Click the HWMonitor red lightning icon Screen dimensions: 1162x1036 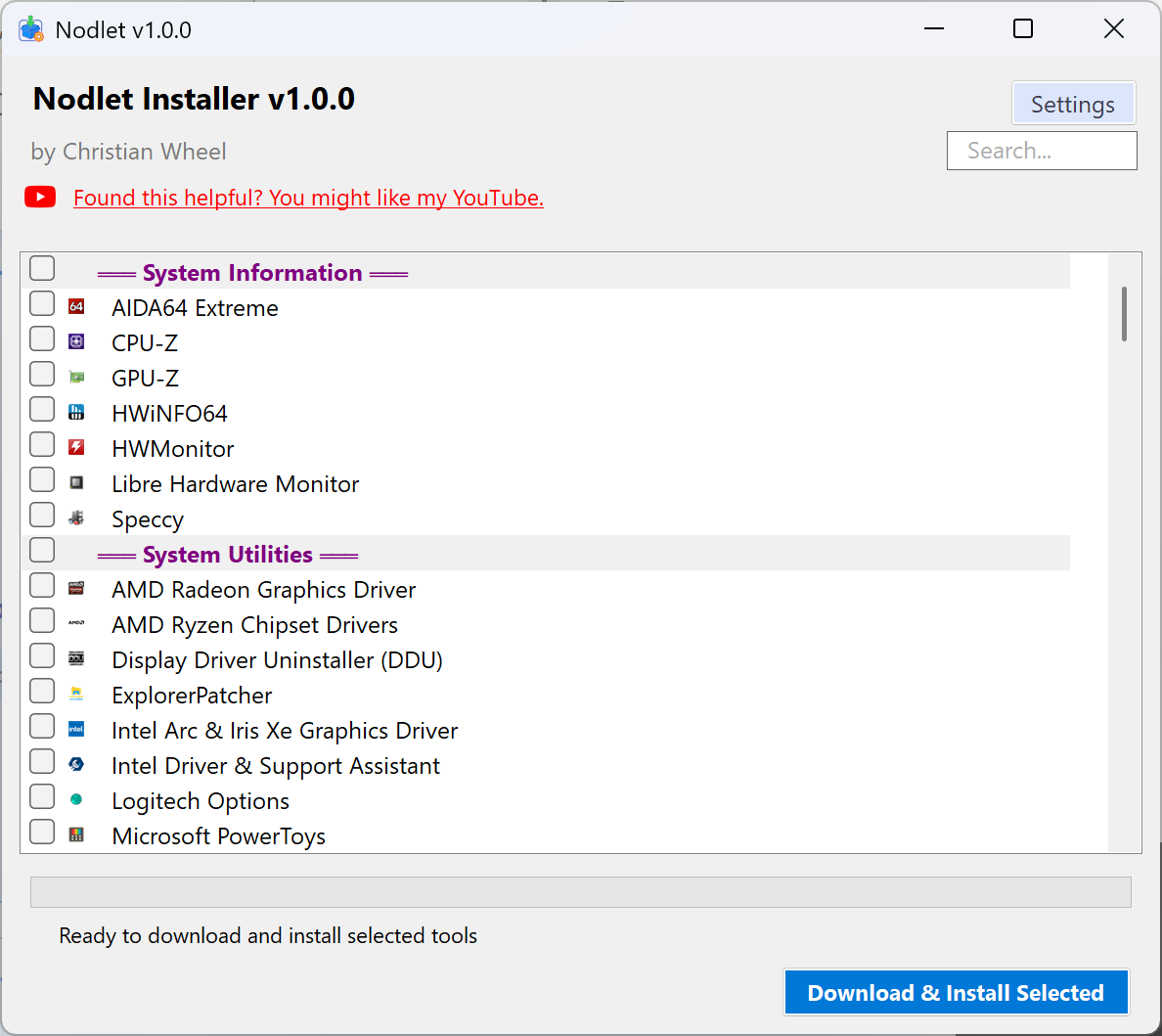(76, 448)
